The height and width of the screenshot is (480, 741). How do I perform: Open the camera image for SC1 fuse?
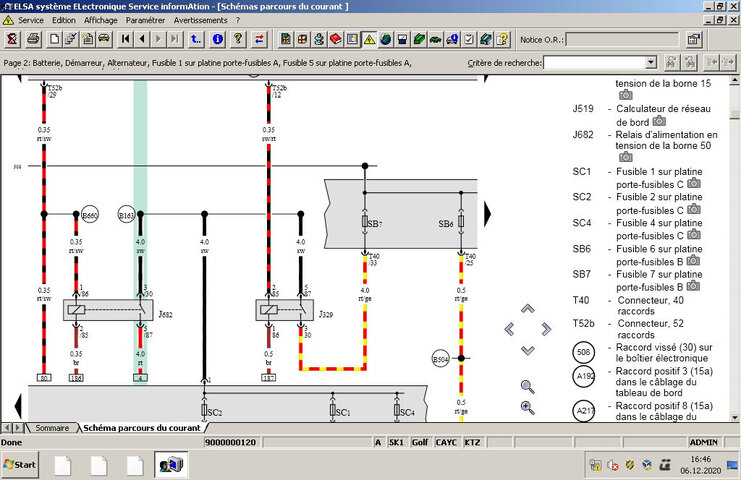click(x=694, y=183)
